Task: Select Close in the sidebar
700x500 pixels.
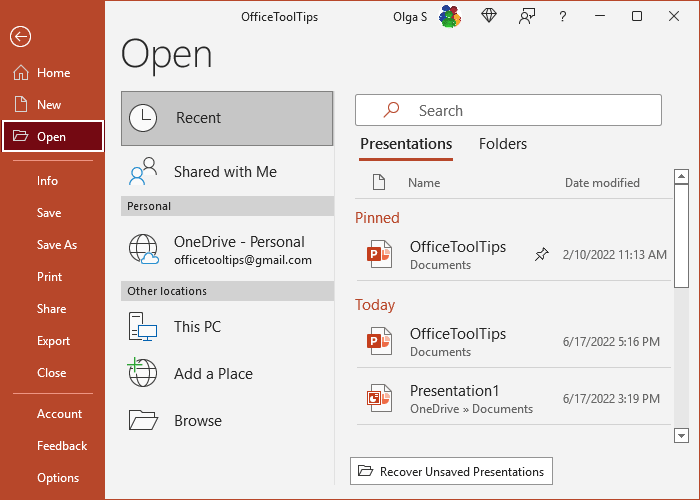Action: click(53, 373)
